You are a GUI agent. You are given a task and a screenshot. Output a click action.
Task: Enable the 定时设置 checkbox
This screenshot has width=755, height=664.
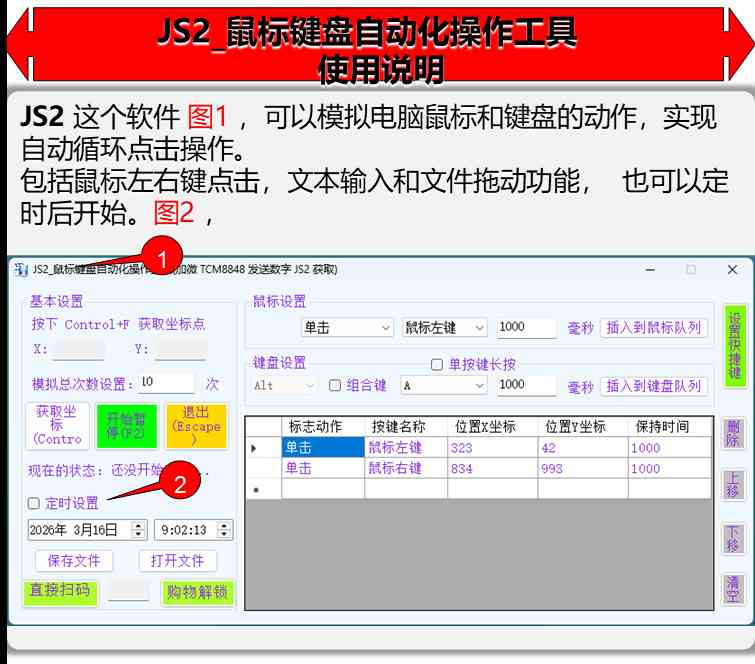[34, 503]
